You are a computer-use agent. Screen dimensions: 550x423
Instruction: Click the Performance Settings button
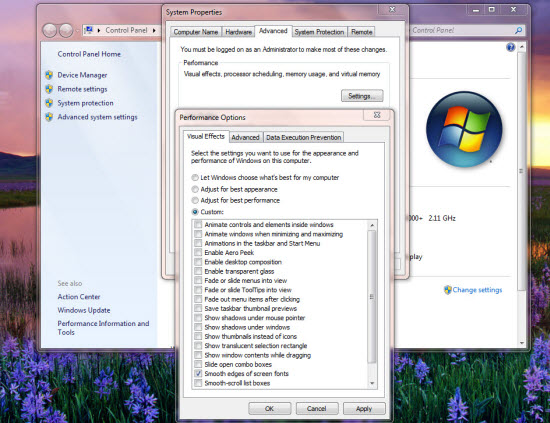tap(362, 96)
